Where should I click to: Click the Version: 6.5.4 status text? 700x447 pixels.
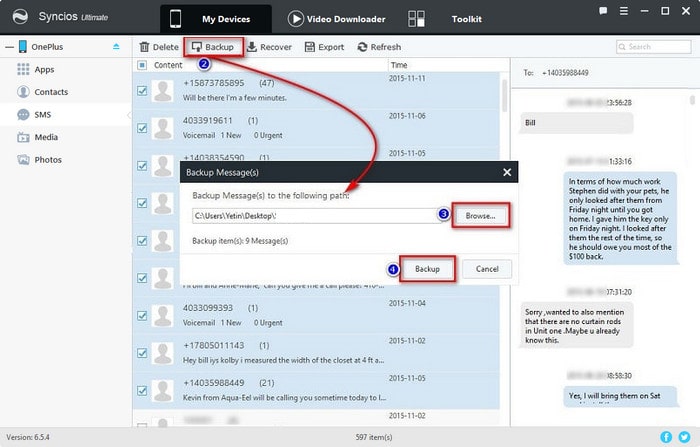28,437
